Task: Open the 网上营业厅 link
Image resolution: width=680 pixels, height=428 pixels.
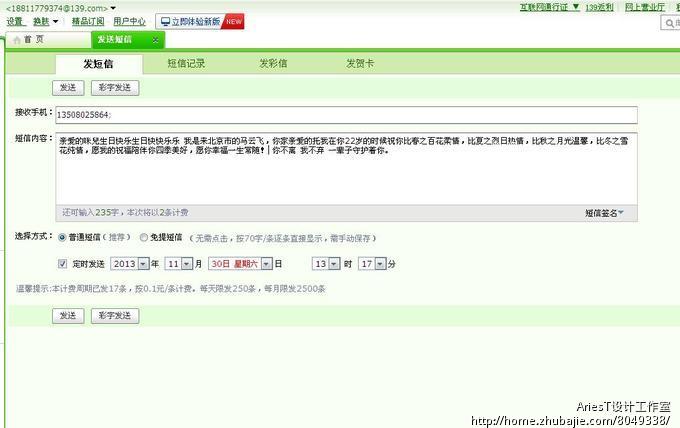Action: pos(645,7)
